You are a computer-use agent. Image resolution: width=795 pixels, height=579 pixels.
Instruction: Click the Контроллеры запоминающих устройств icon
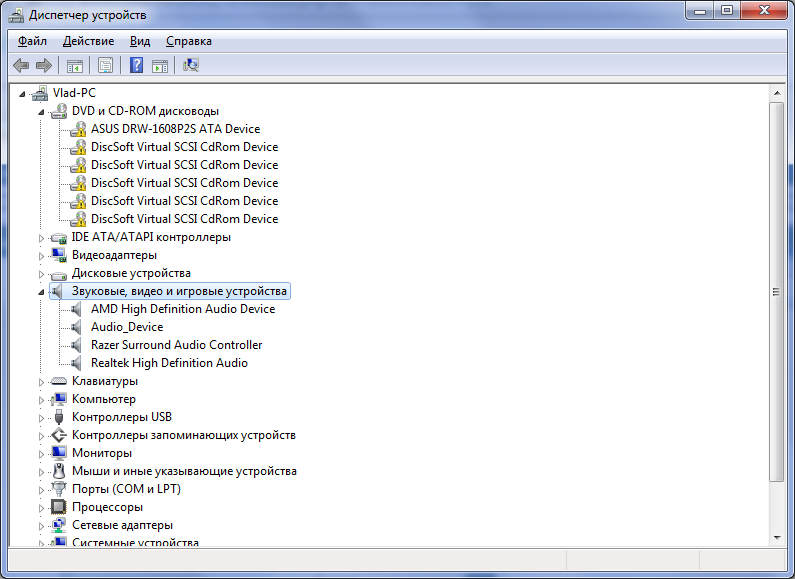click(x=59, y=435)
